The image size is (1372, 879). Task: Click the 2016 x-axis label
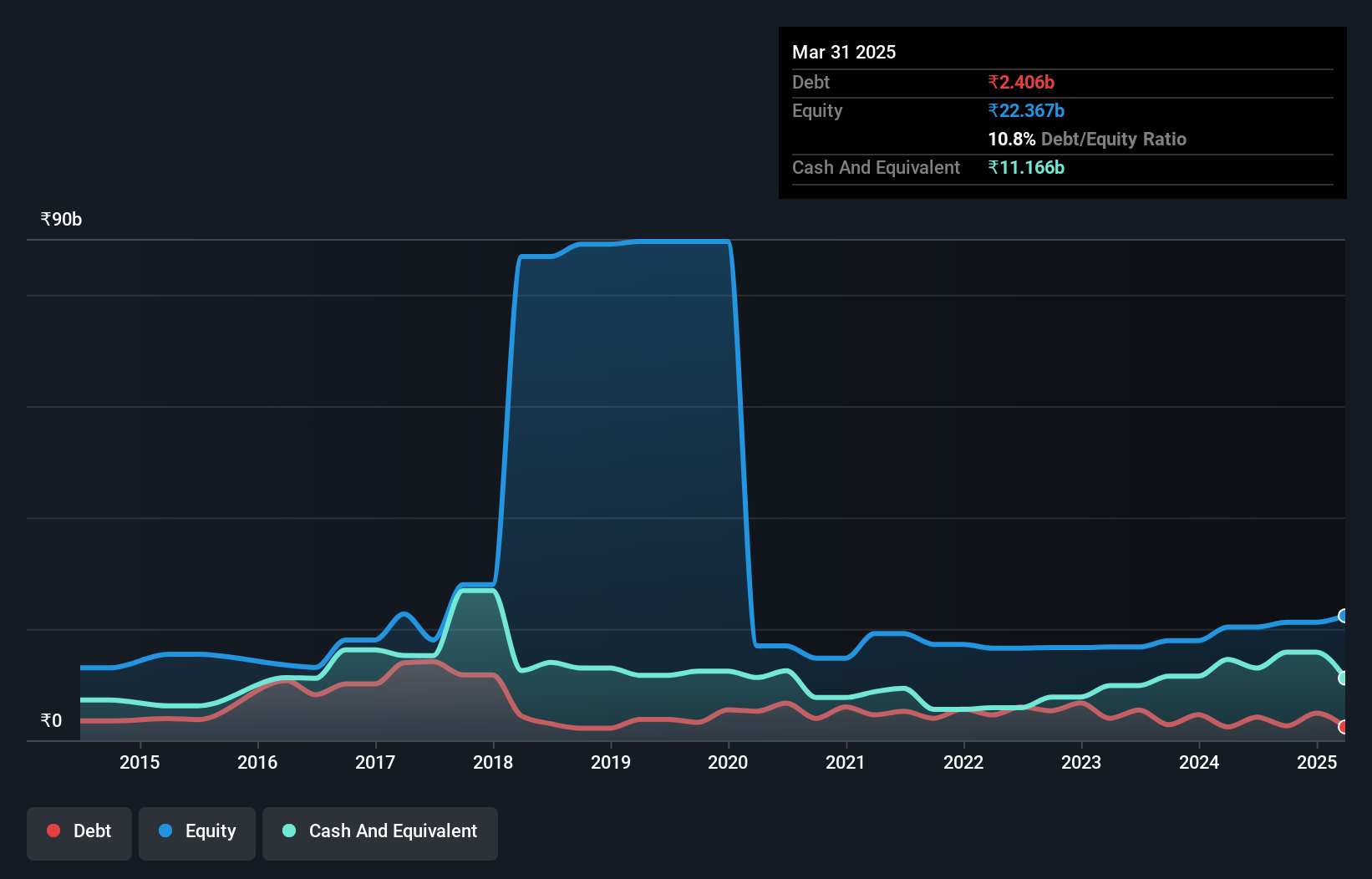(257, 762)
